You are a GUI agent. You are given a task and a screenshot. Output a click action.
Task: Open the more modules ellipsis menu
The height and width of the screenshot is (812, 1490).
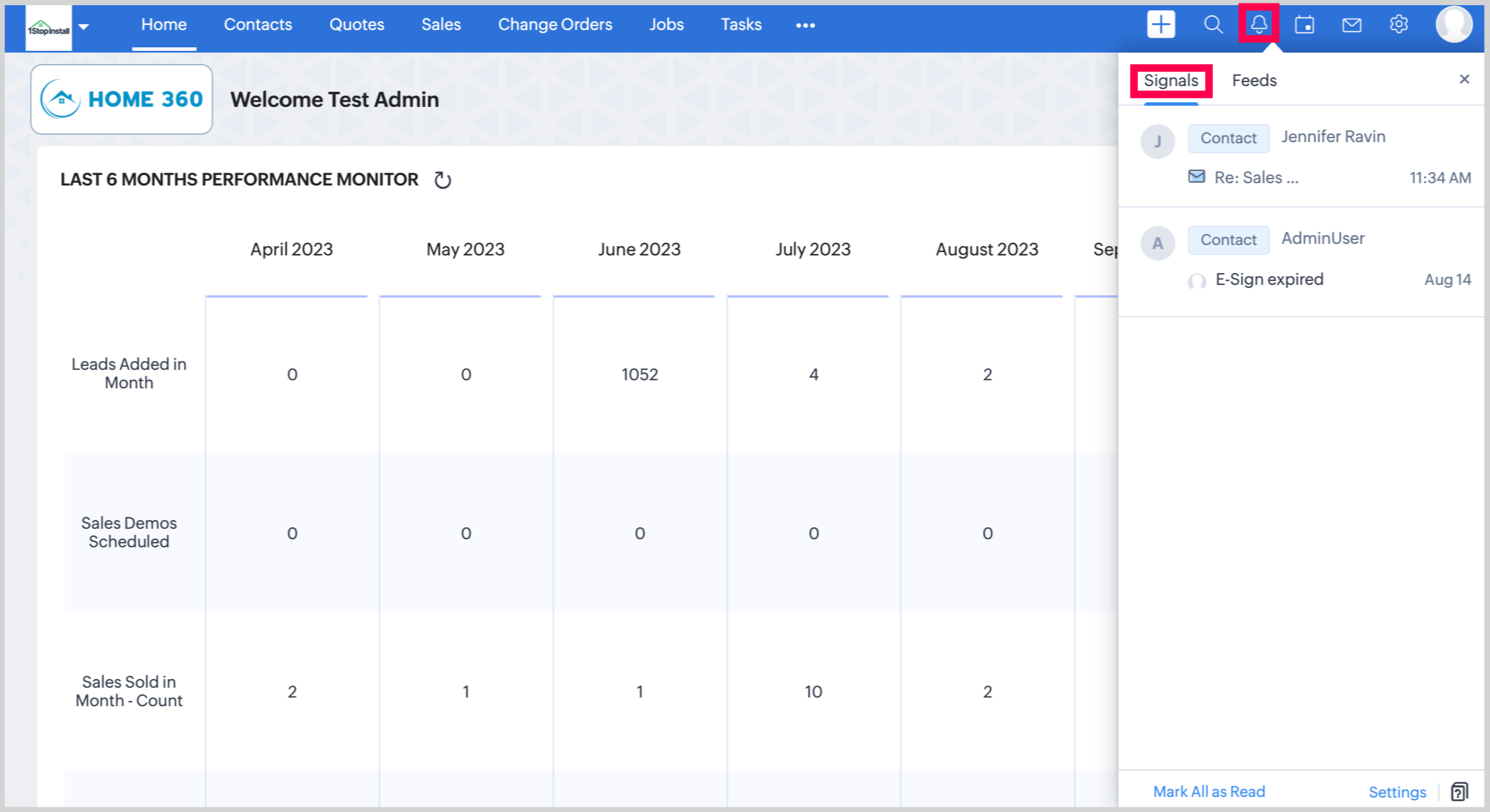(x=805, y=25)
